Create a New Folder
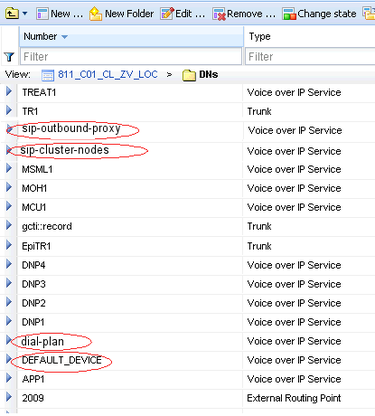The width and height of the screenshot is (375, 416). 121,14
